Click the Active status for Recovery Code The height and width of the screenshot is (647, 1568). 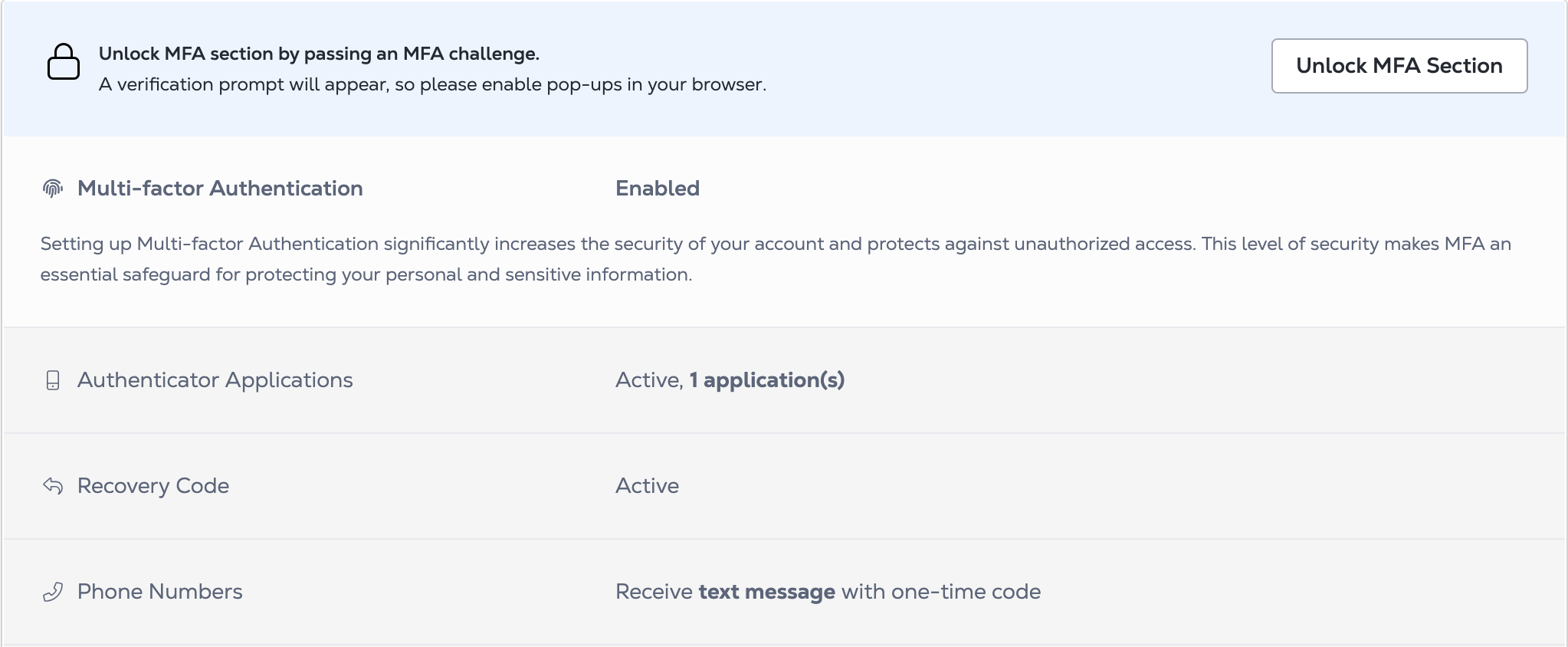point(648,486)
